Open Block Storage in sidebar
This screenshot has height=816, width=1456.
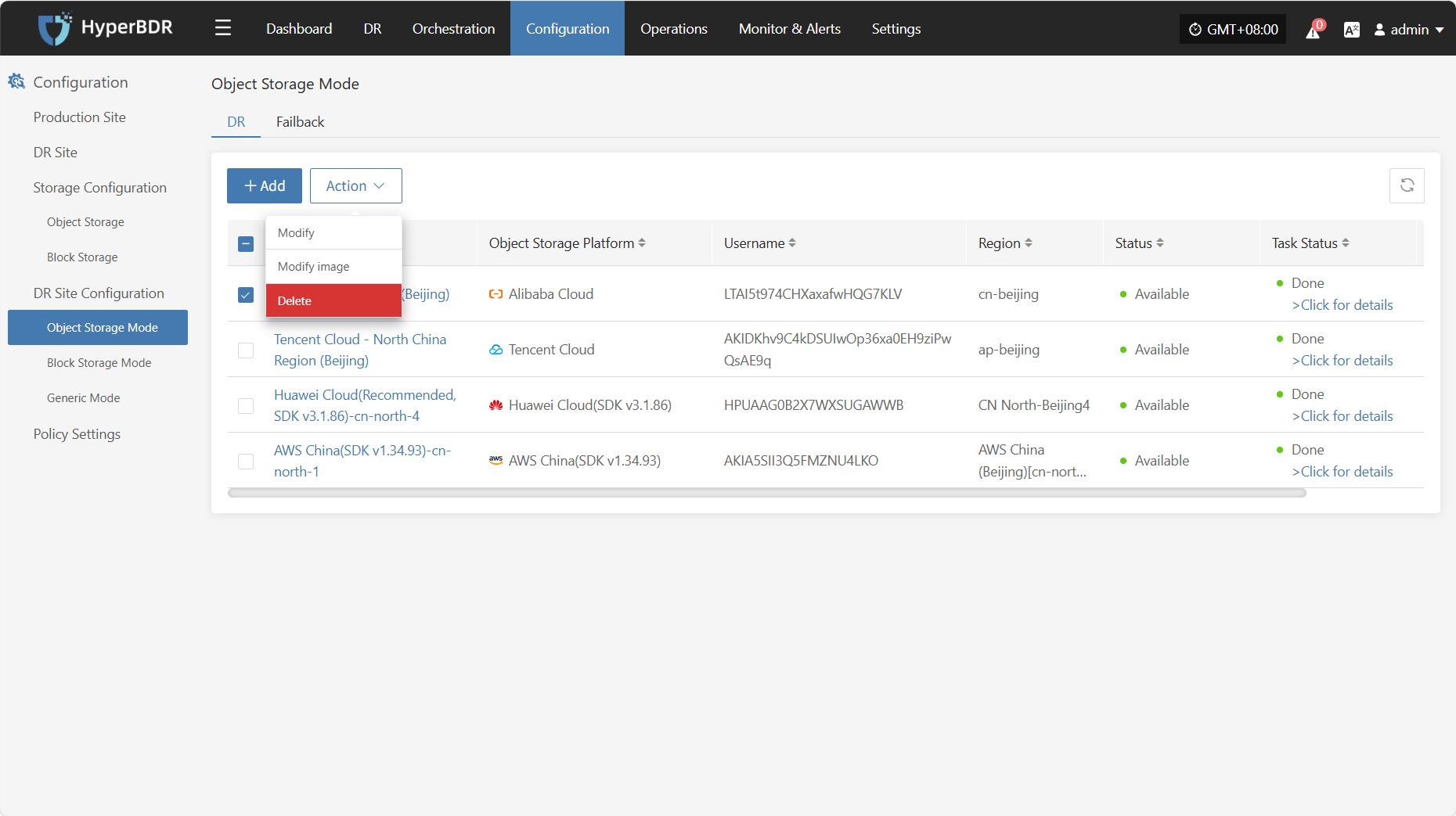[82, 257]
